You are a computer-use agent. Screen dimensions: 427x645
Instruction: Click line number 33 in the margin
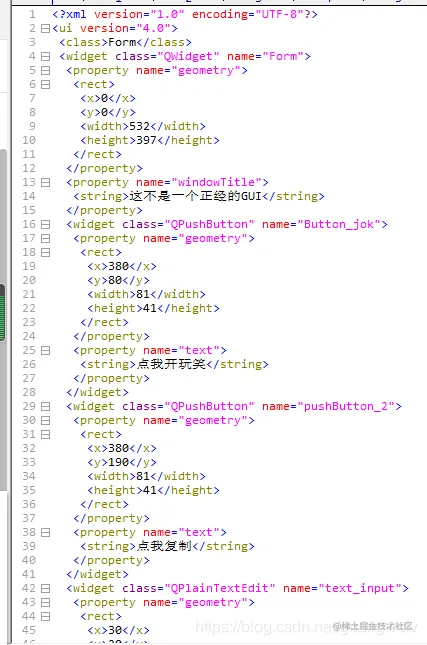[x=29, y=462]
